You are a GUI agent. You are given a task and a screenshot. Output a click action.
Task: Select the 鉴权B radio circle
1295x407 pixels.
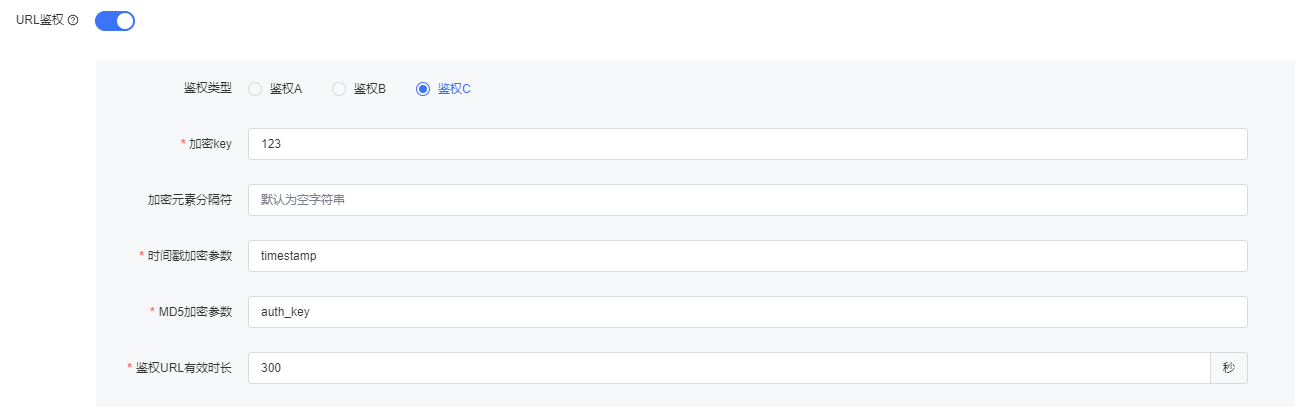339,89
